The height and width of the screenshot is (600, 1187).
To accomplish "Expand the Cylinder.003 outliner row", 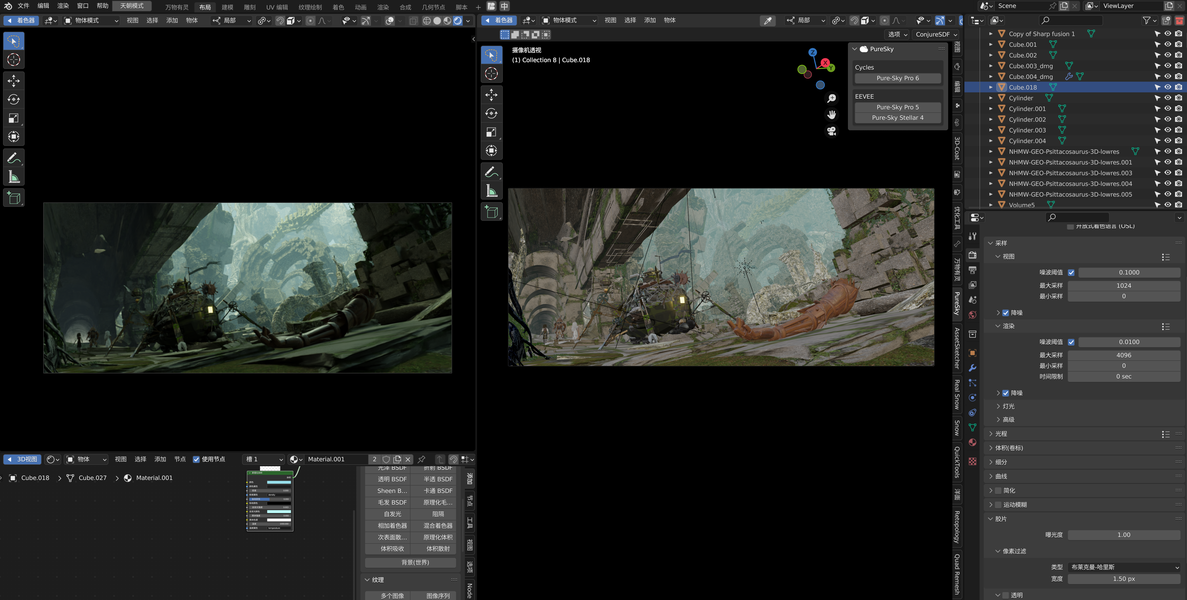I will pos(991,130).
